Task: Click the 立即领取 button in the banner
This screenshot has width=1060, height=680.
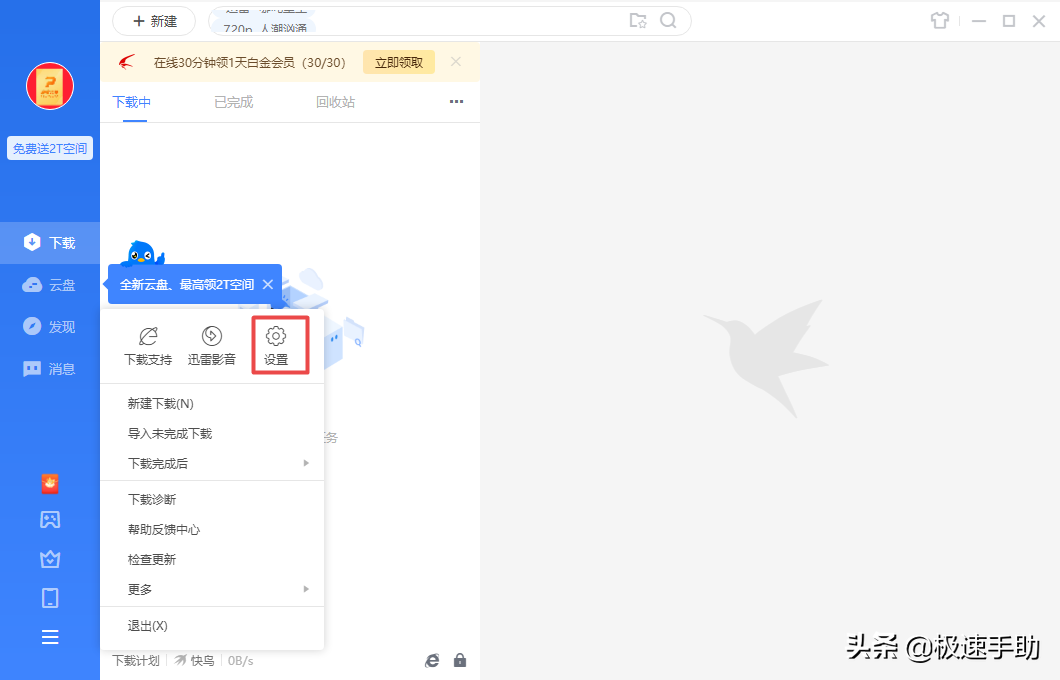Action: (x=398, y=62)
